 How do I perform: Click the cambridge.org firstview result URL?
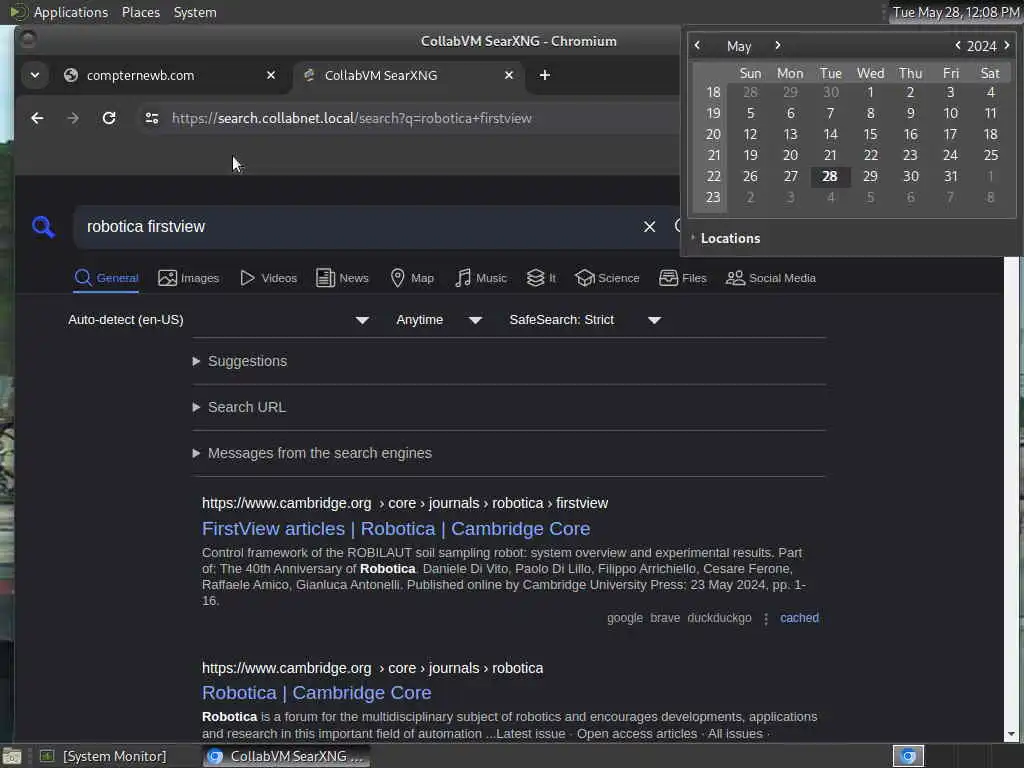tap(405, 504)
